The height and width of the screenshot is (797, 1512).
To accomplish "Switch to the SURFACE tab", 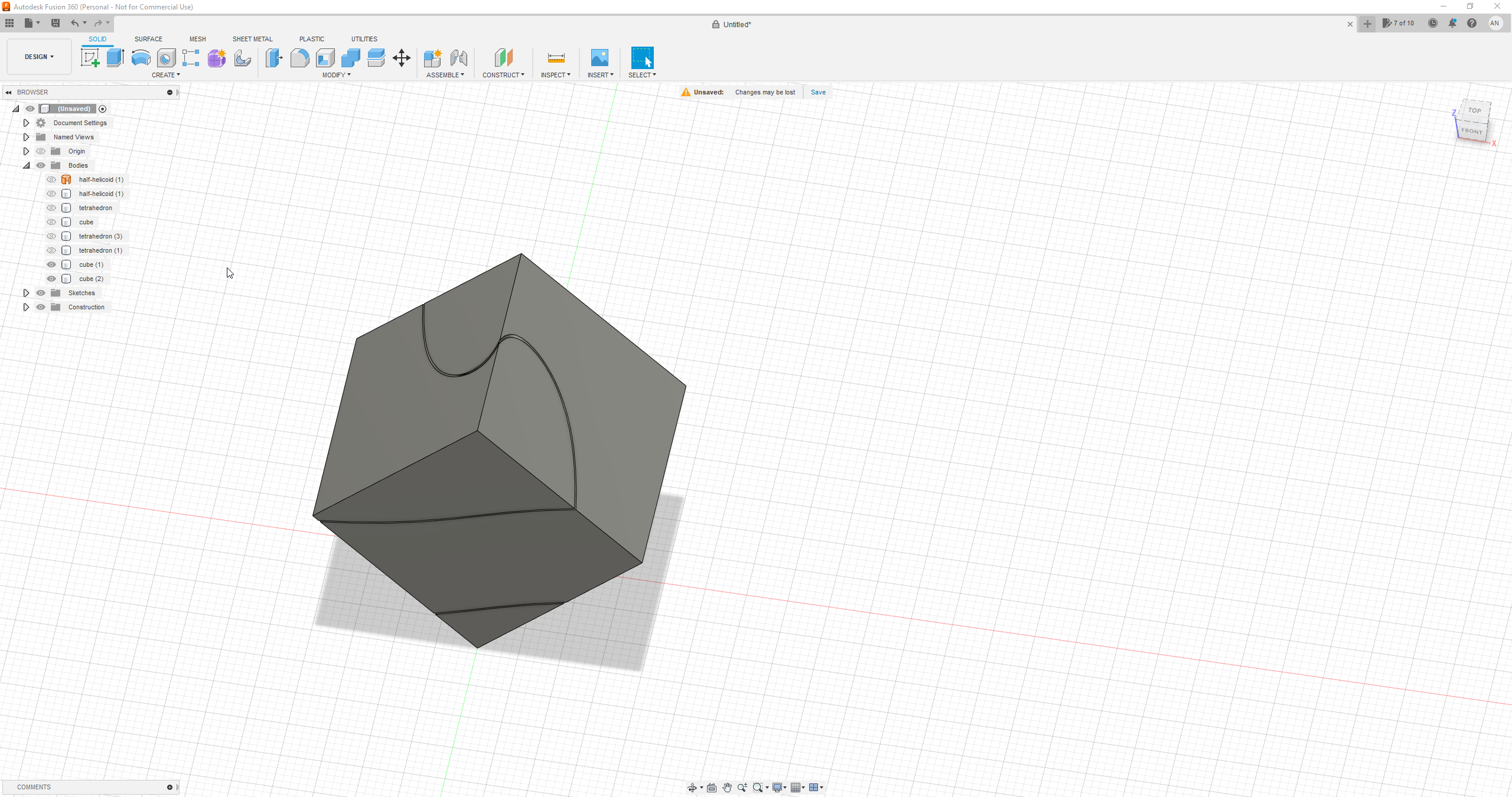I will tap(148, 39).
